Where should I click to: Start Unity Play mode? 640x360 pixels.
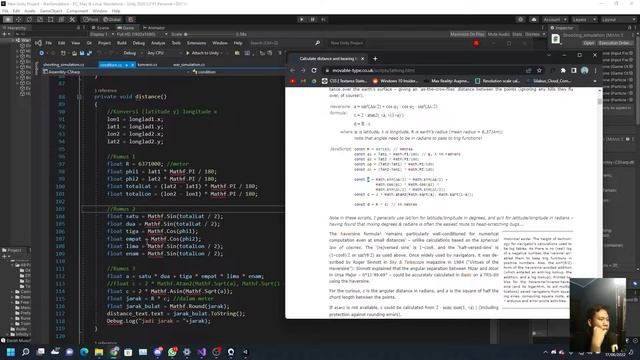point(302,19)
